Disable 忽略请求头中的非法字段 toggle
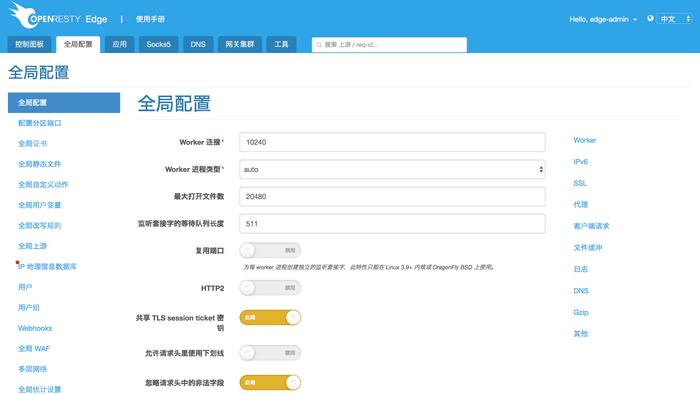 pos(270,382)
